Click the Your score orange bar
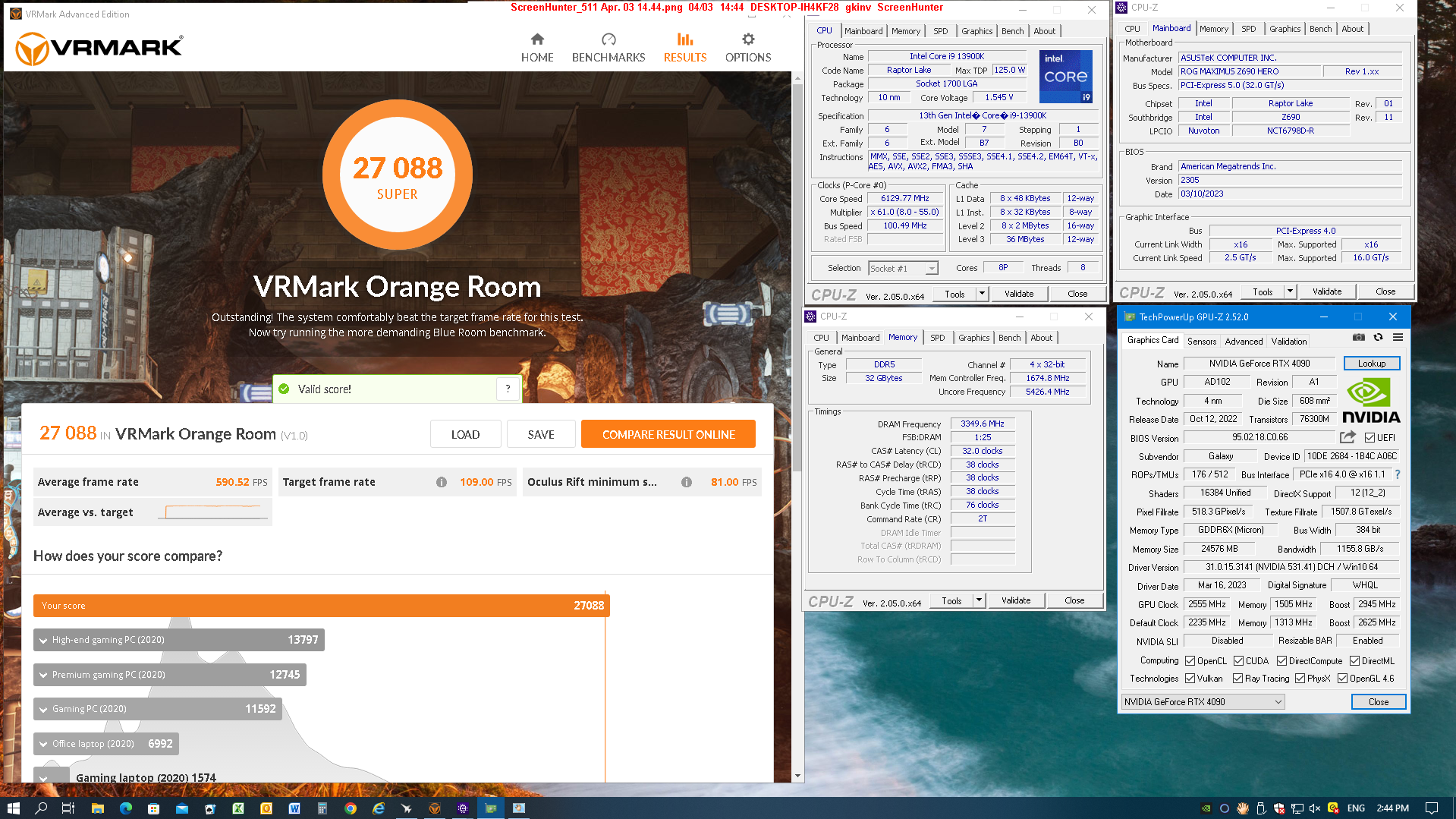1456x819 pixels. pos(322,606)
